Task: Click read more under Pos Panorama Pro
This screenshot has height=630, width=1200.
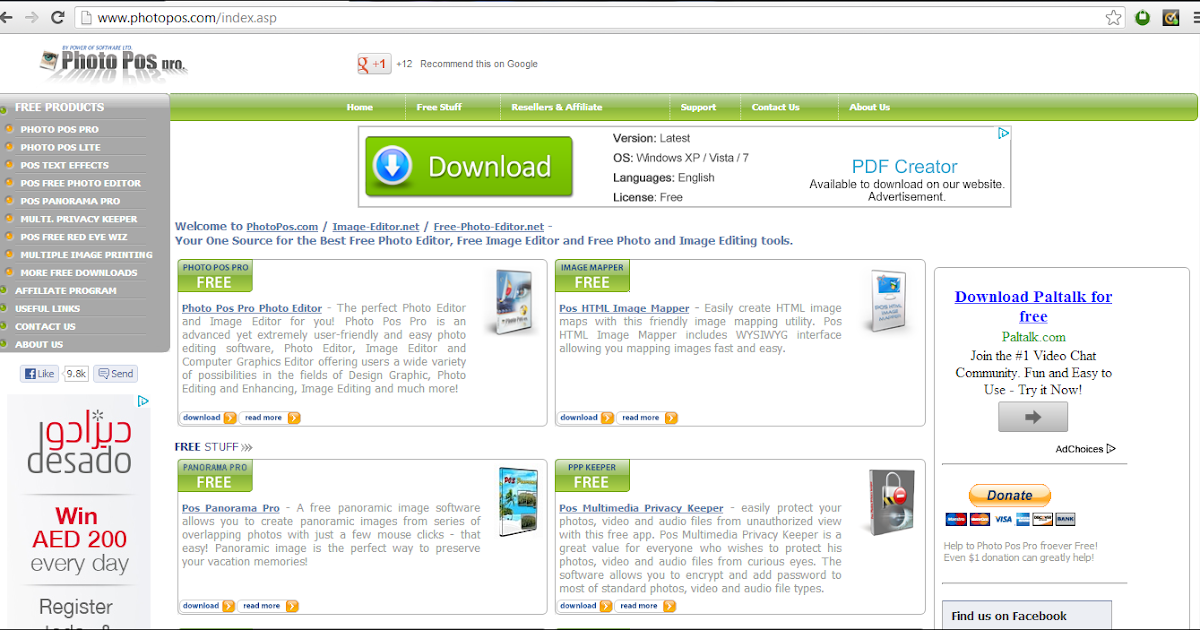Action: pyautogui.click(x=270, y=606)
